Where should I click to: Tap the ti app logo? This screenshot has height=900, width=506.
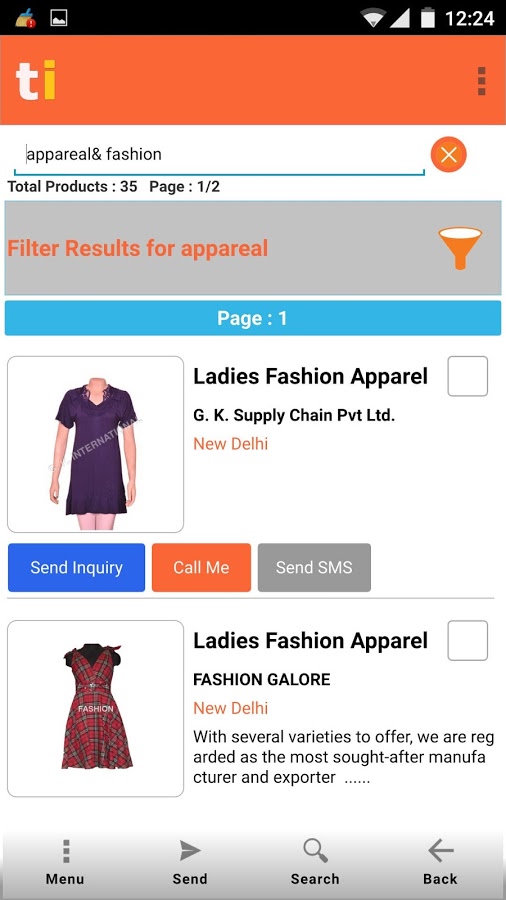click(x=36, y=80)
